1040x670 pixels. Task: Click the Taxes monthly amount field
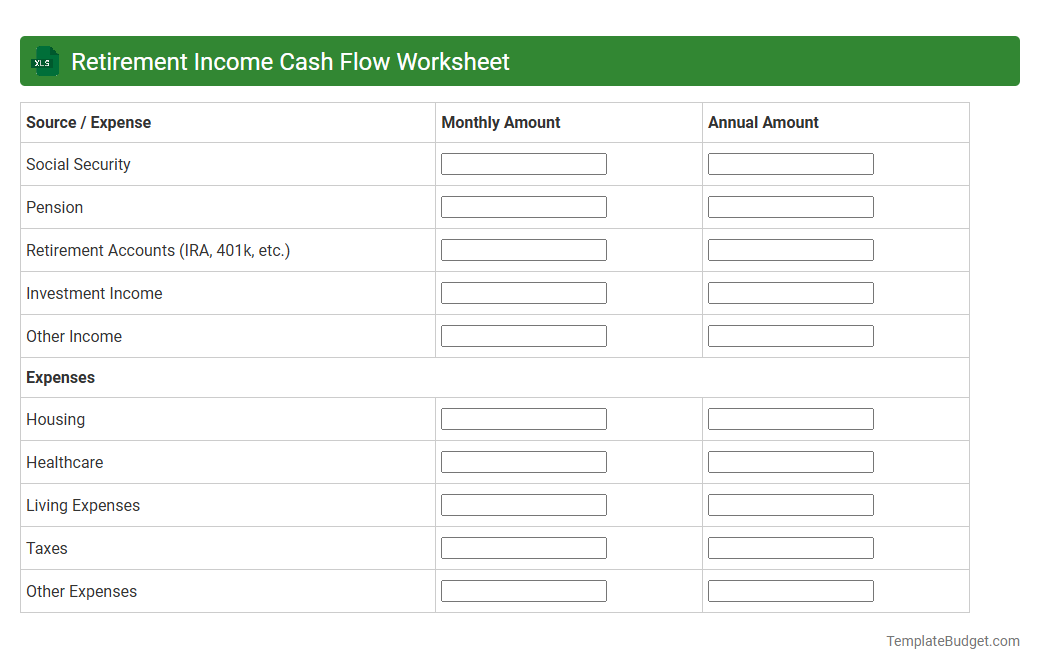click(523, 547)
